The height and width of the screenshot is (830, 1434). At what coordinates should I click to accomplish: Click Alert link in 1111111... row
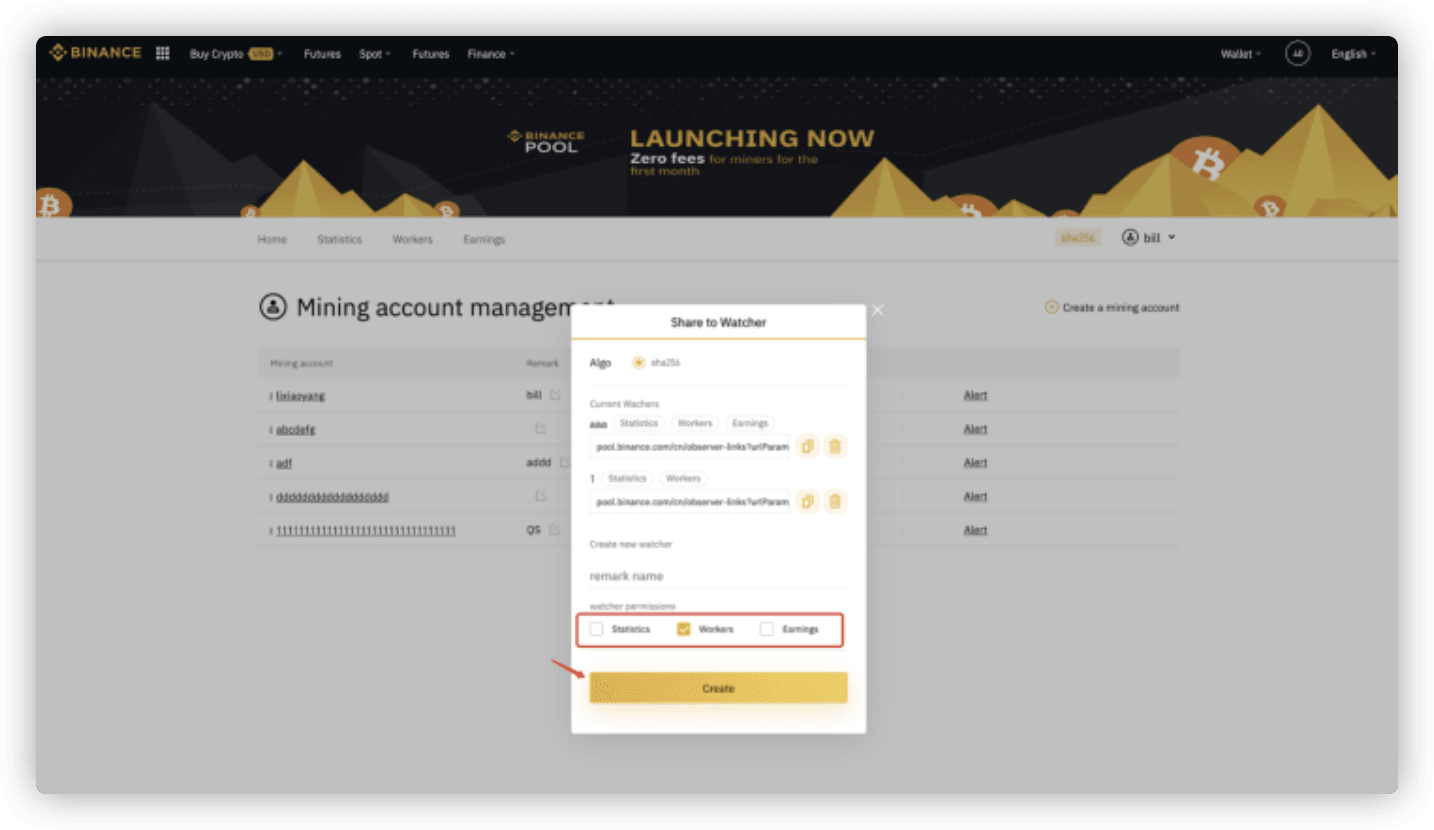(x=975, y=531)
